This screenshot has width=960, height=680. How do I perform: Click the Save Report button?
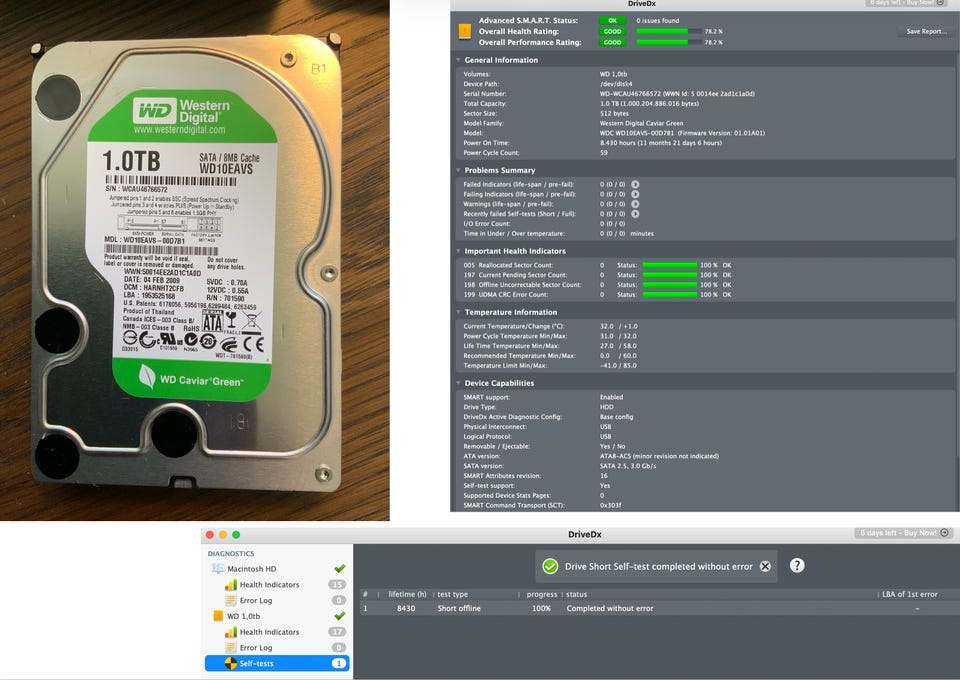coord(926,31)
